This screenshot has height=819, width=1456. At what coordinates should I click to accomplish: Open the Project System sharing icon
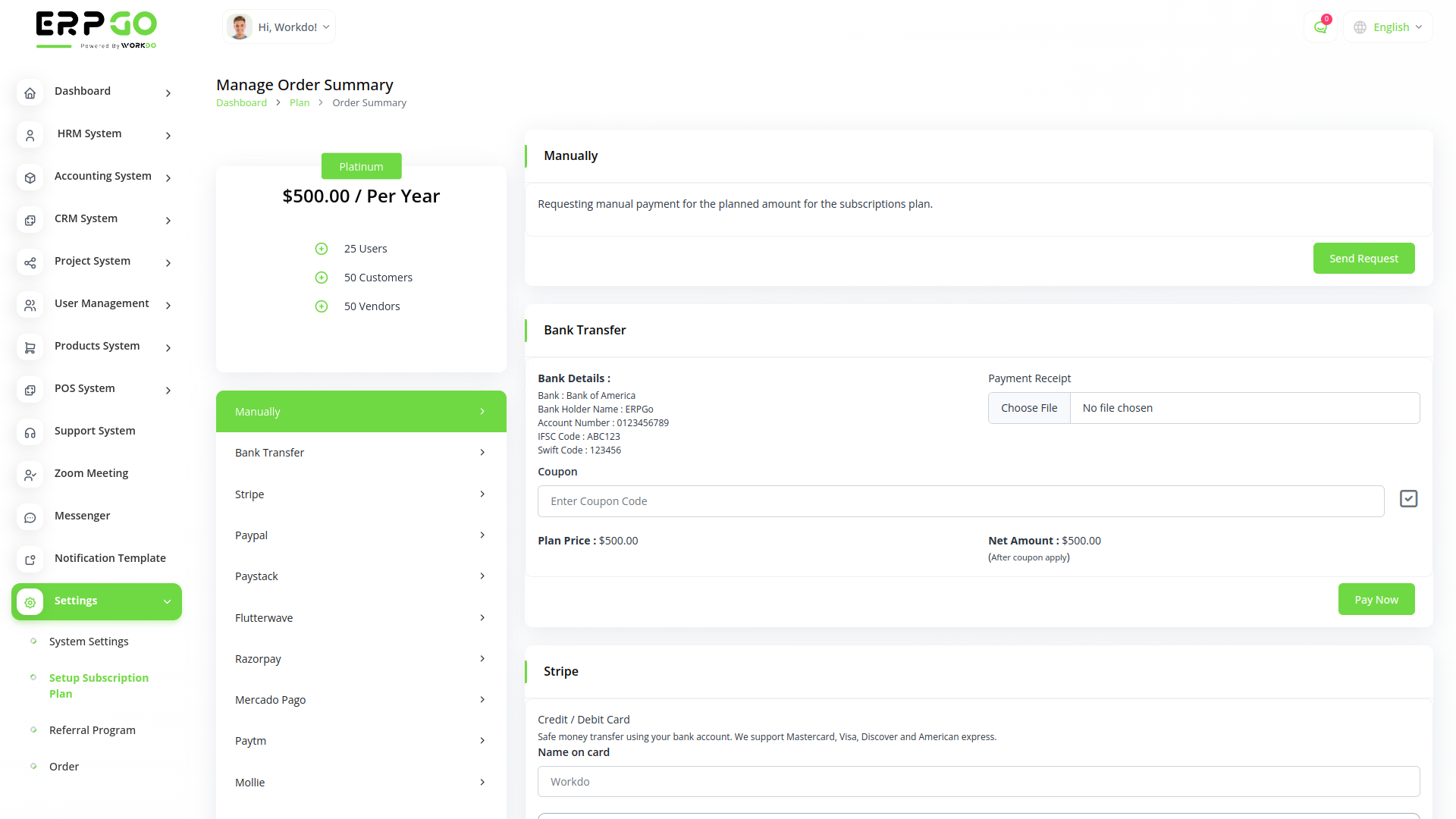click(x=30, y=263)
